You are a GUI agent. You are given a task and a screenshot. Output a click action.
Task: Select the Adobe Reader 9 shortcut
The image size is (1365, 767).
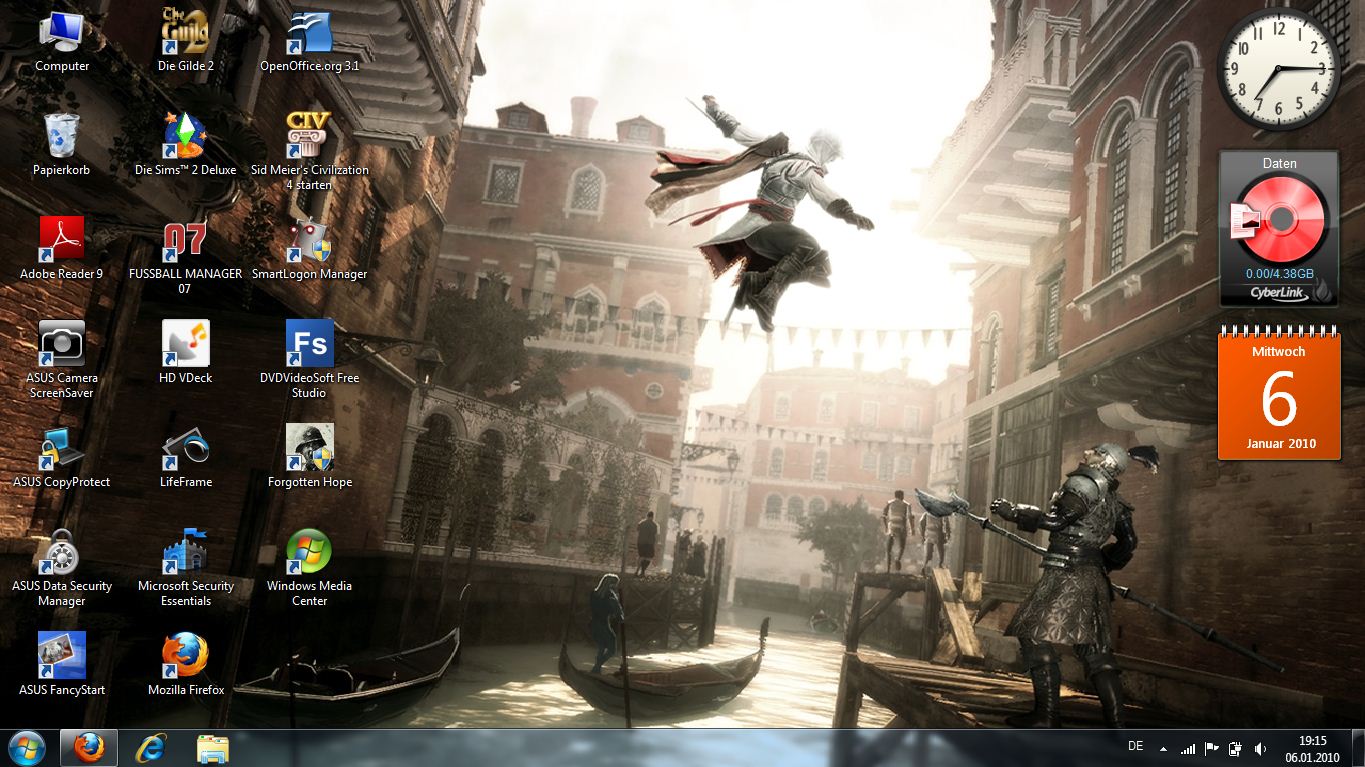point(62,249)
